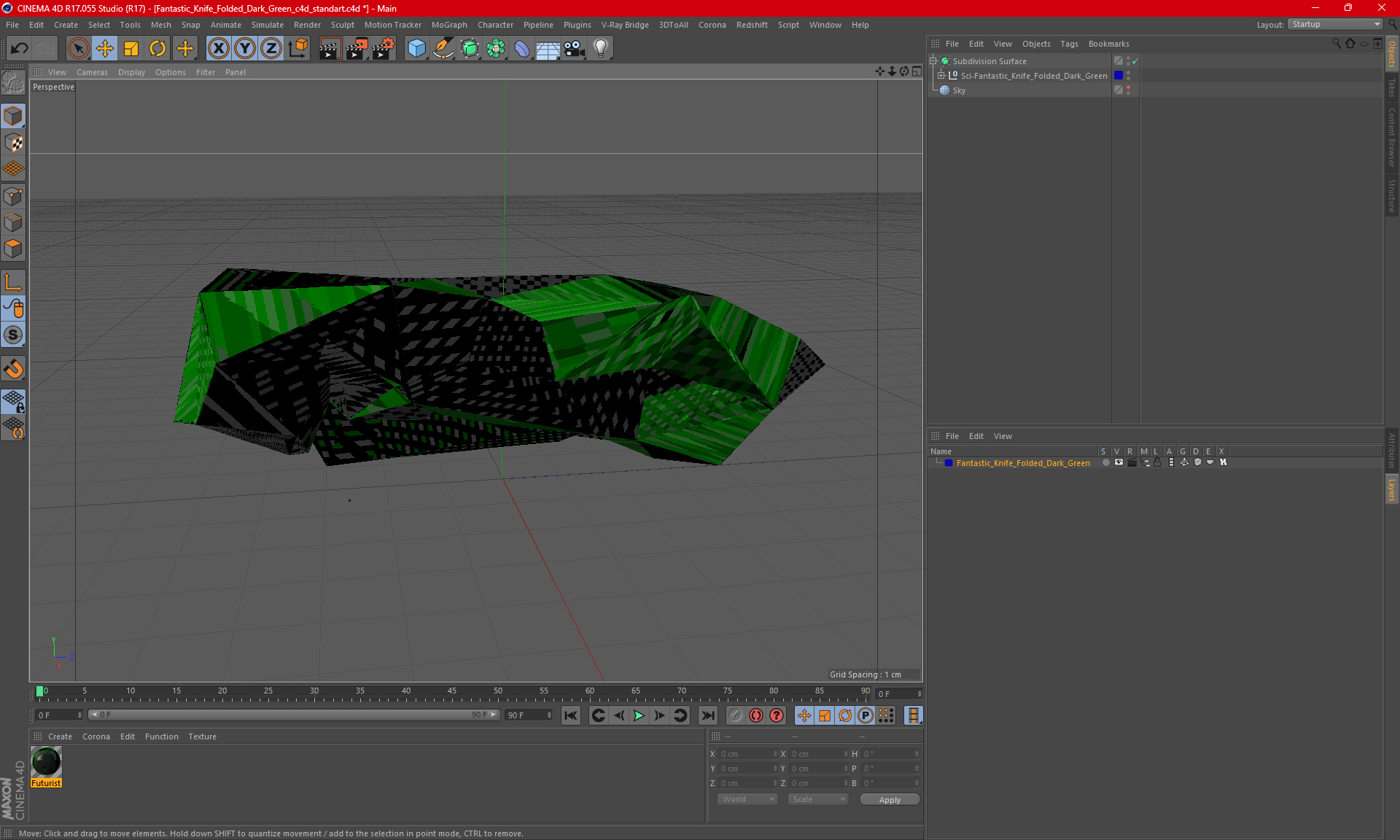Open the Simulate menu
Screen dimensions: 1400x840
tap(268, 25)
